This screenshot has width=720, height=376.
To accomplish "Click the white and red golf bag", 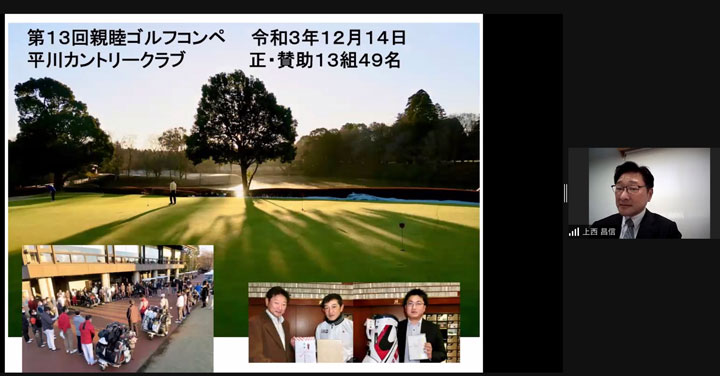I will coord(381,339).
